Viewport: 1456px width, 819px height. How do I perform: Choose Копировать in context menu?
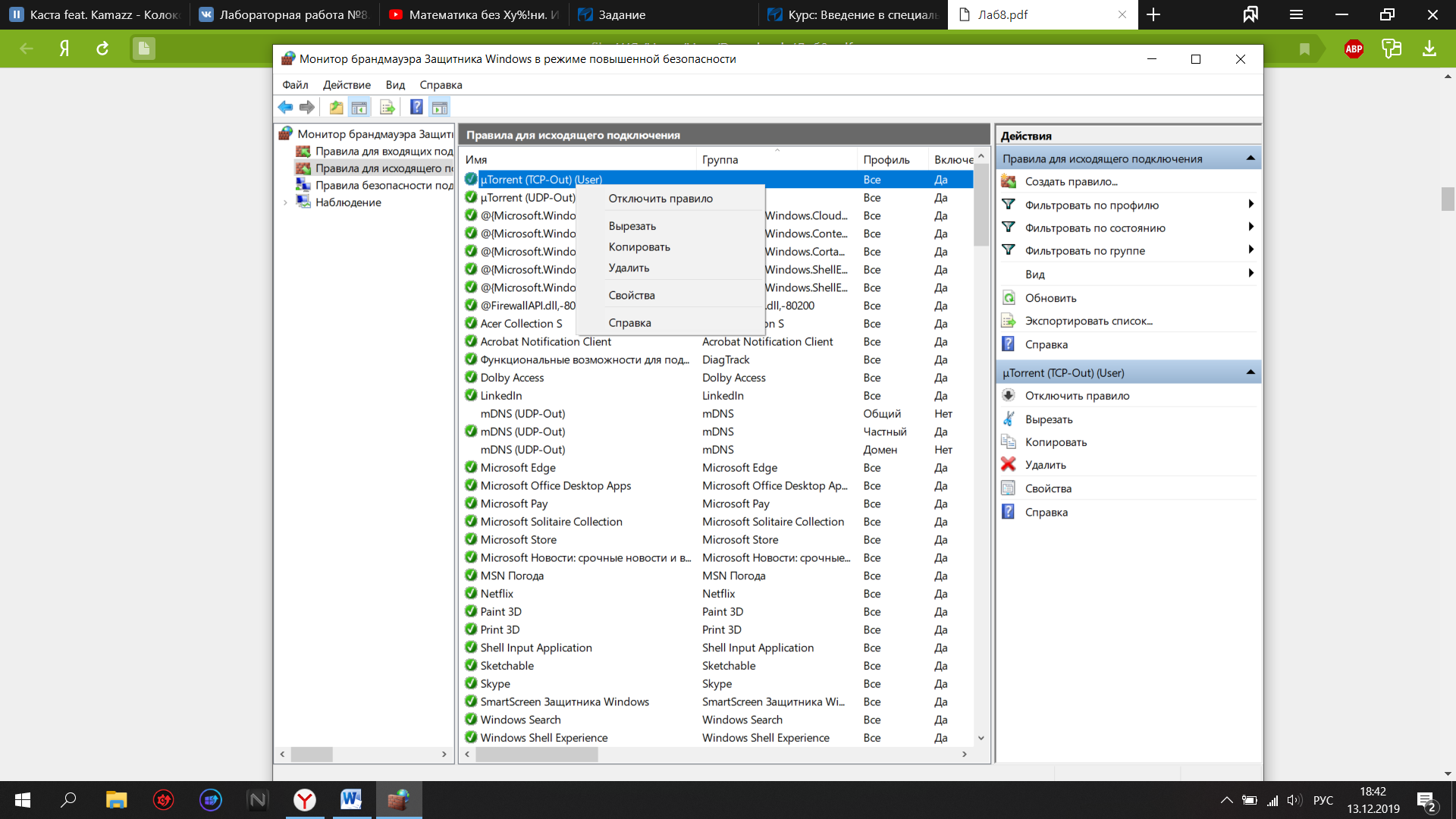coord(670,247)
